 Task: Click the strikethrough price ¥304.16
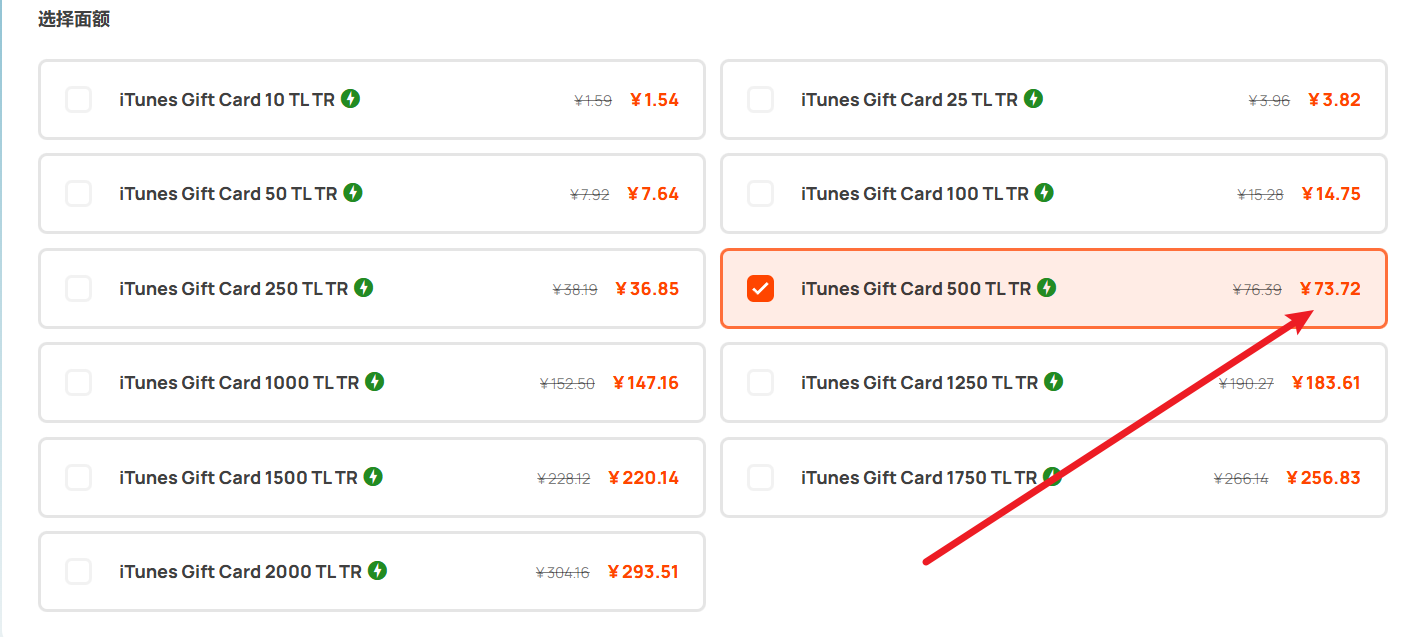tap(563, 573)
